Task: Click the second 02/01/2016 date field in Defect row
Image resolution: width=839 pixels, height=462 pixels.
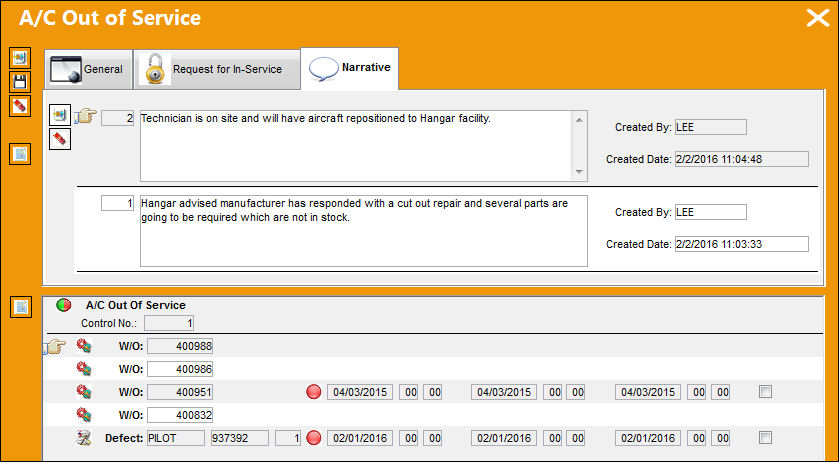Action: click(504, 438)
